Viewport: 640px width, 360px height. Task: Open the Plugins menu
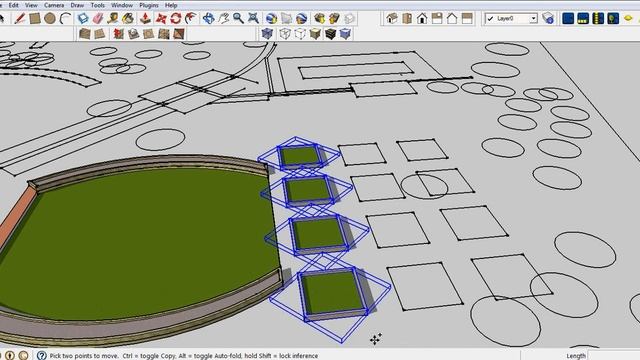[x=149, y=5]
